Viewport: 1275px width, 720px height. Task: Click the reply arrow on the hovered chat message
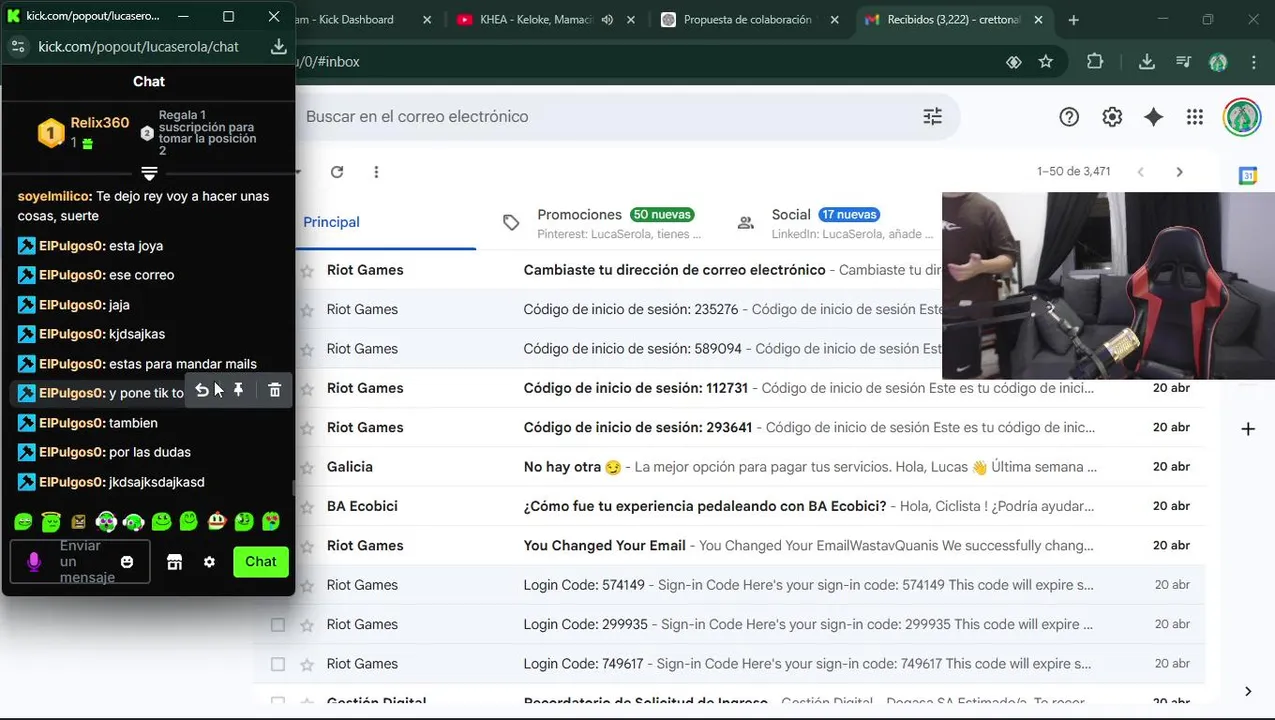(x=202, y=390)
